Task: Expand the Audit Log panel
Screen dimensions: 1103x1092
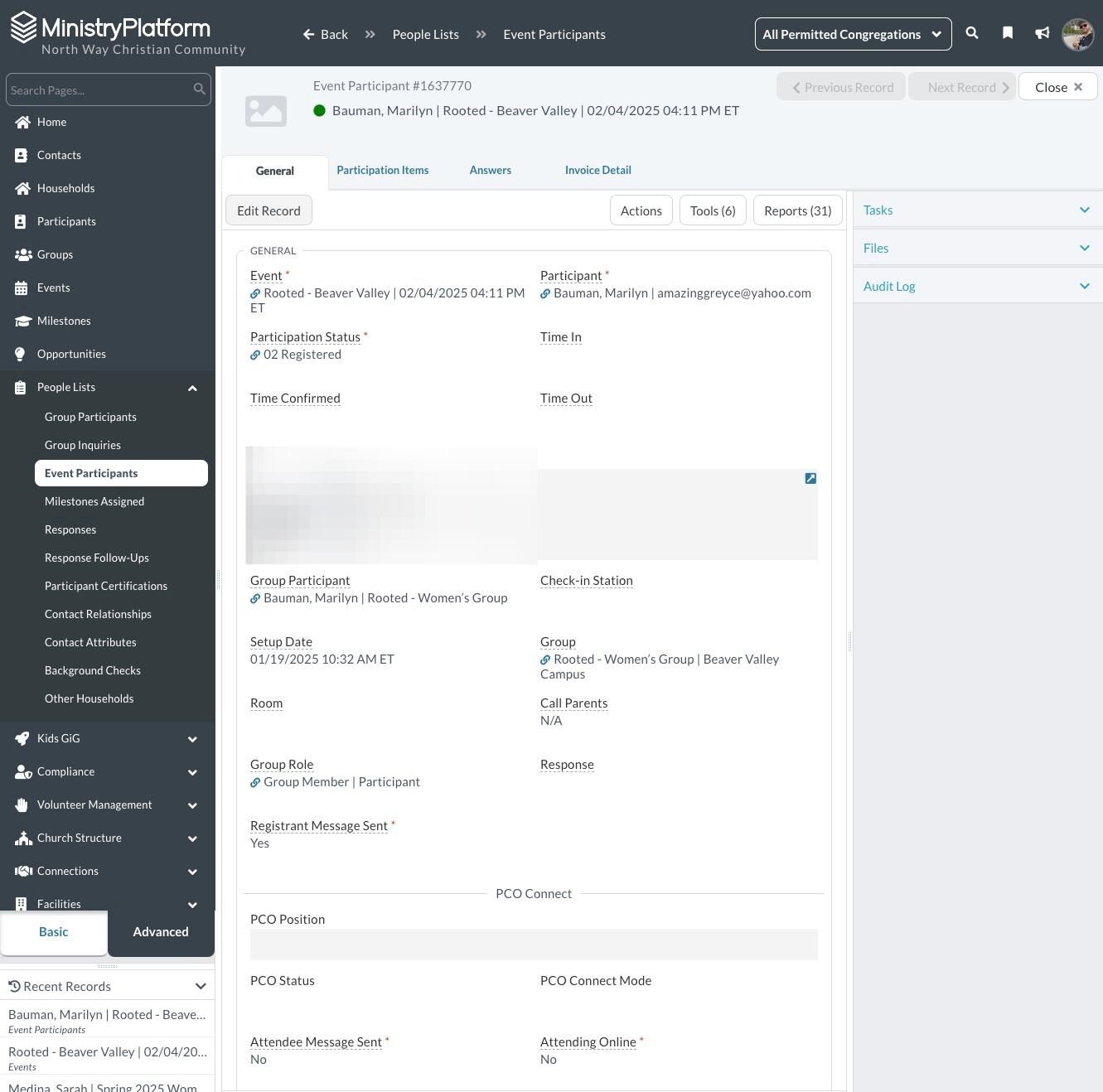Action: (x=977, y=287)
